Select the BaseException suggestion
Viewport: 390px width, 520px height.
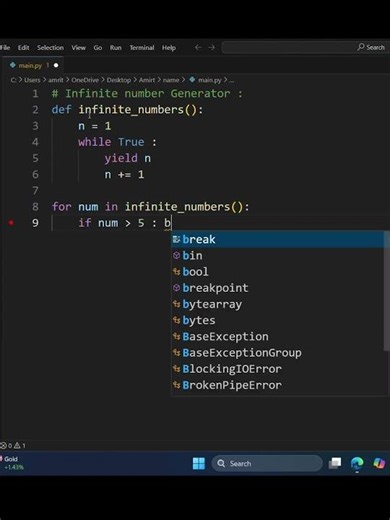pos(277,337)
